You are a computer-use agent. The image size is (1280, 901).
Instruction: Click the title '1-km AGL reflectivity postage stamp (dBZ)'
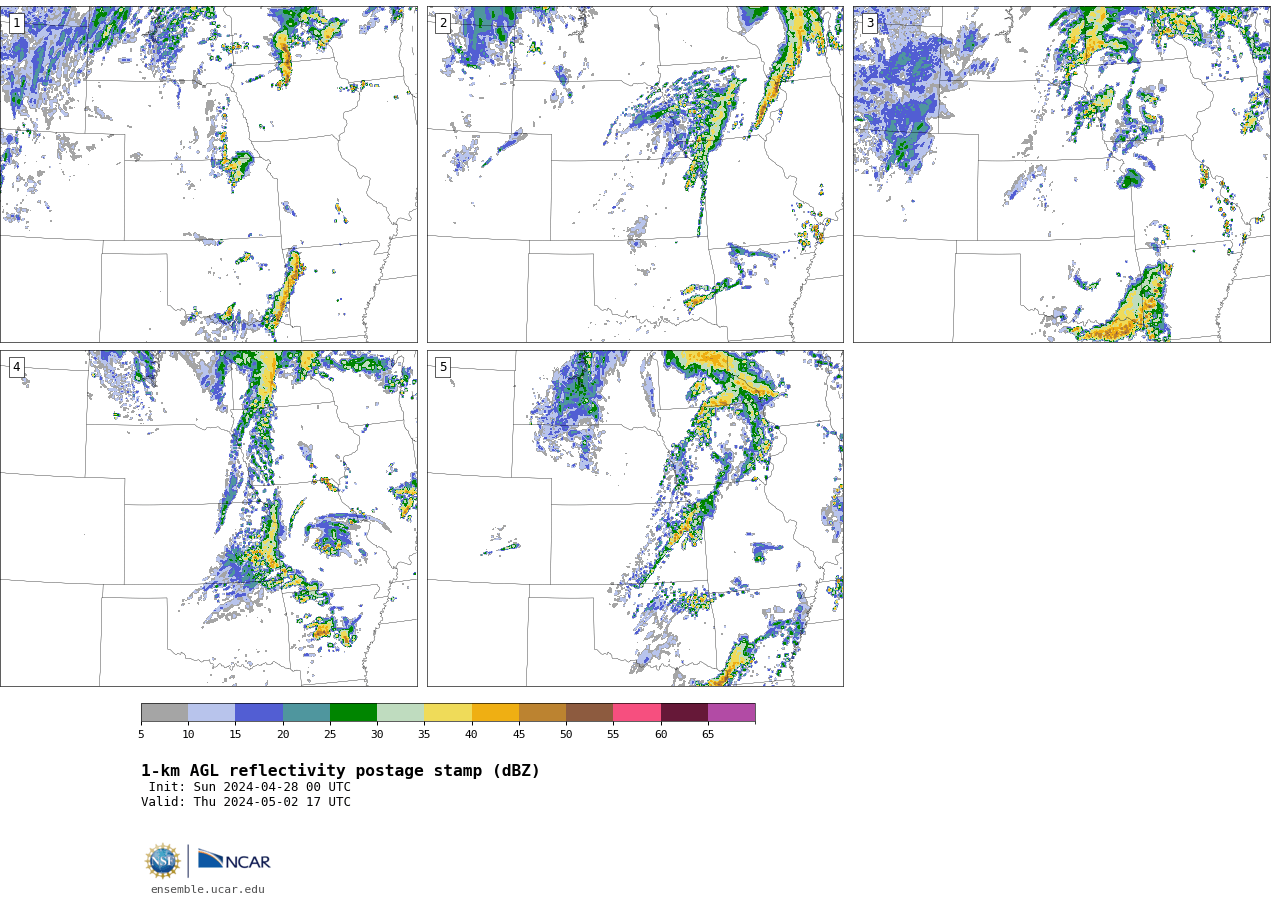[340, 771]
